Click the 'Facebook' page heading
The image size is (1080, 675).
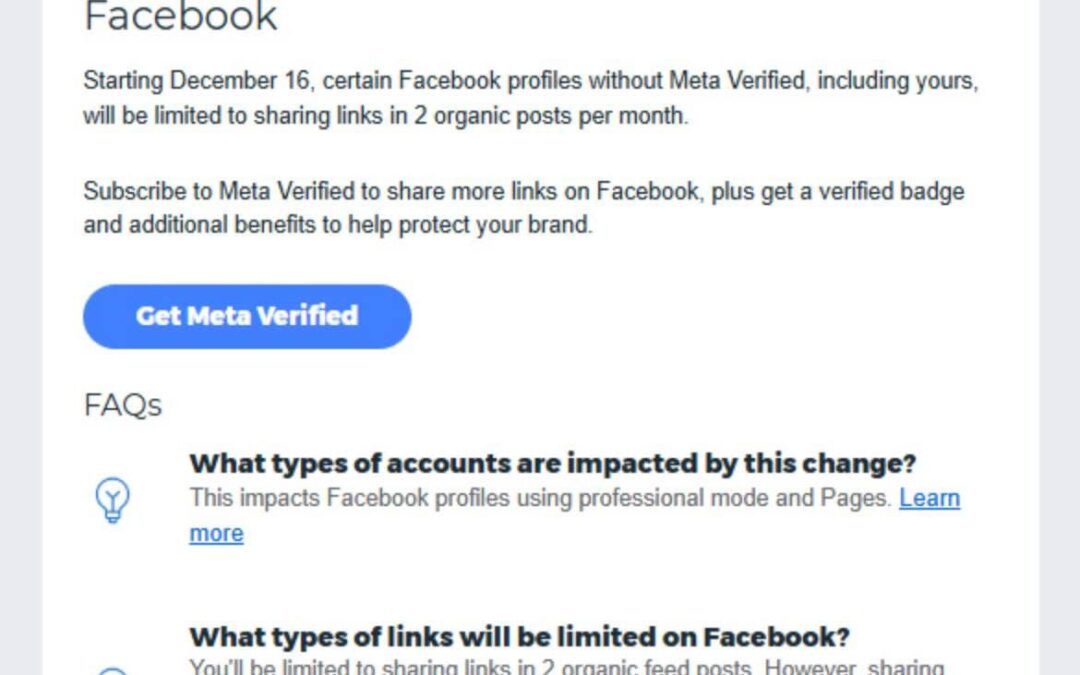point(182,16)
